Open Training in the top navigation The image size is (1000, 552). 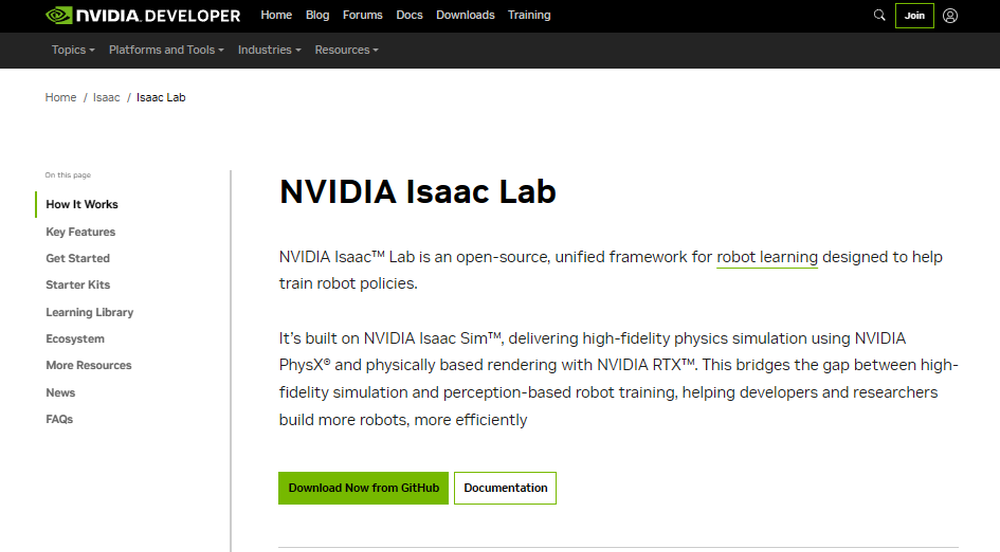pyautogui.click(x=529, y=15)
